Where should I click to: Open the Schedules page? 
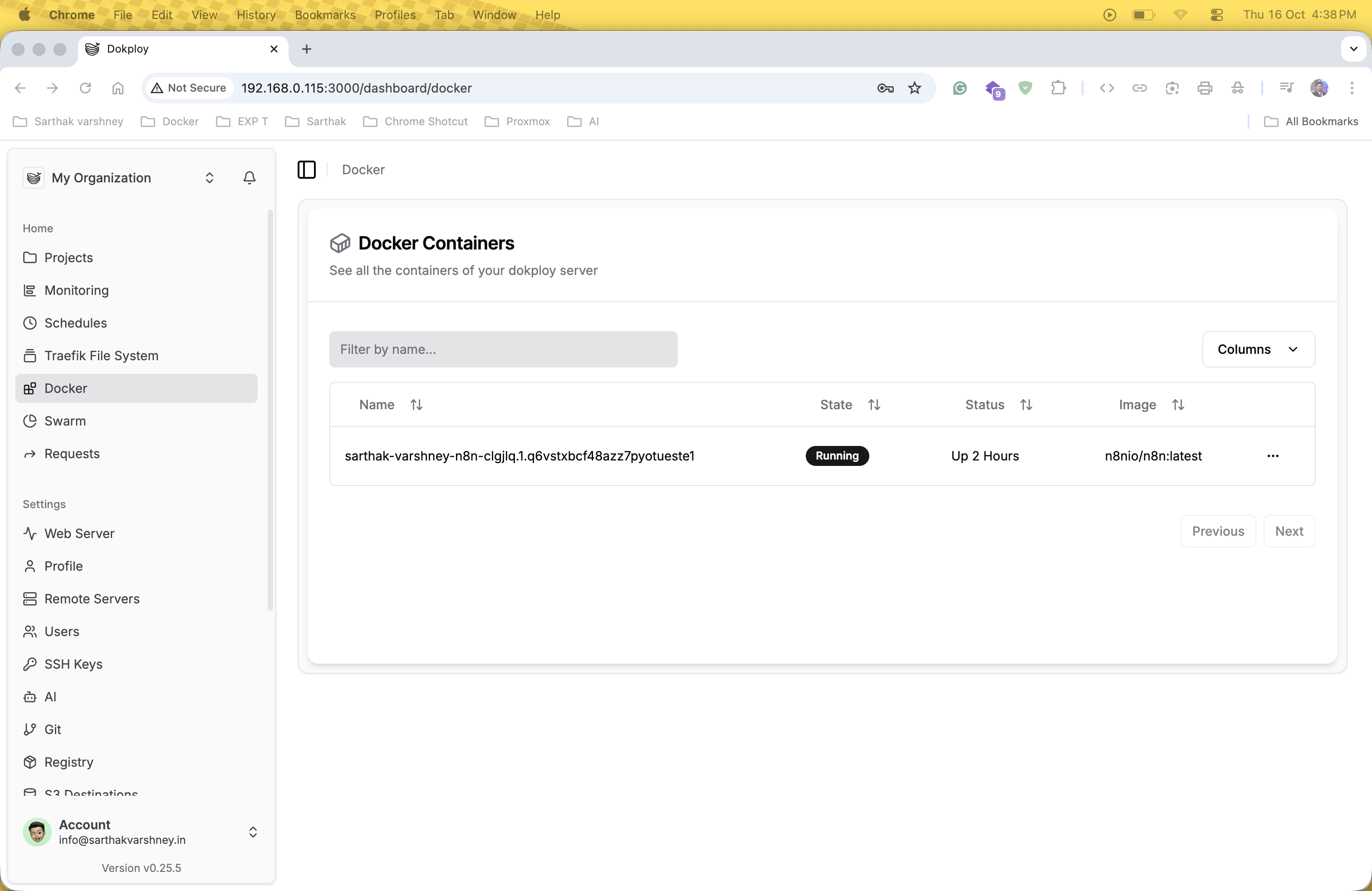click(x=75, y=323)
